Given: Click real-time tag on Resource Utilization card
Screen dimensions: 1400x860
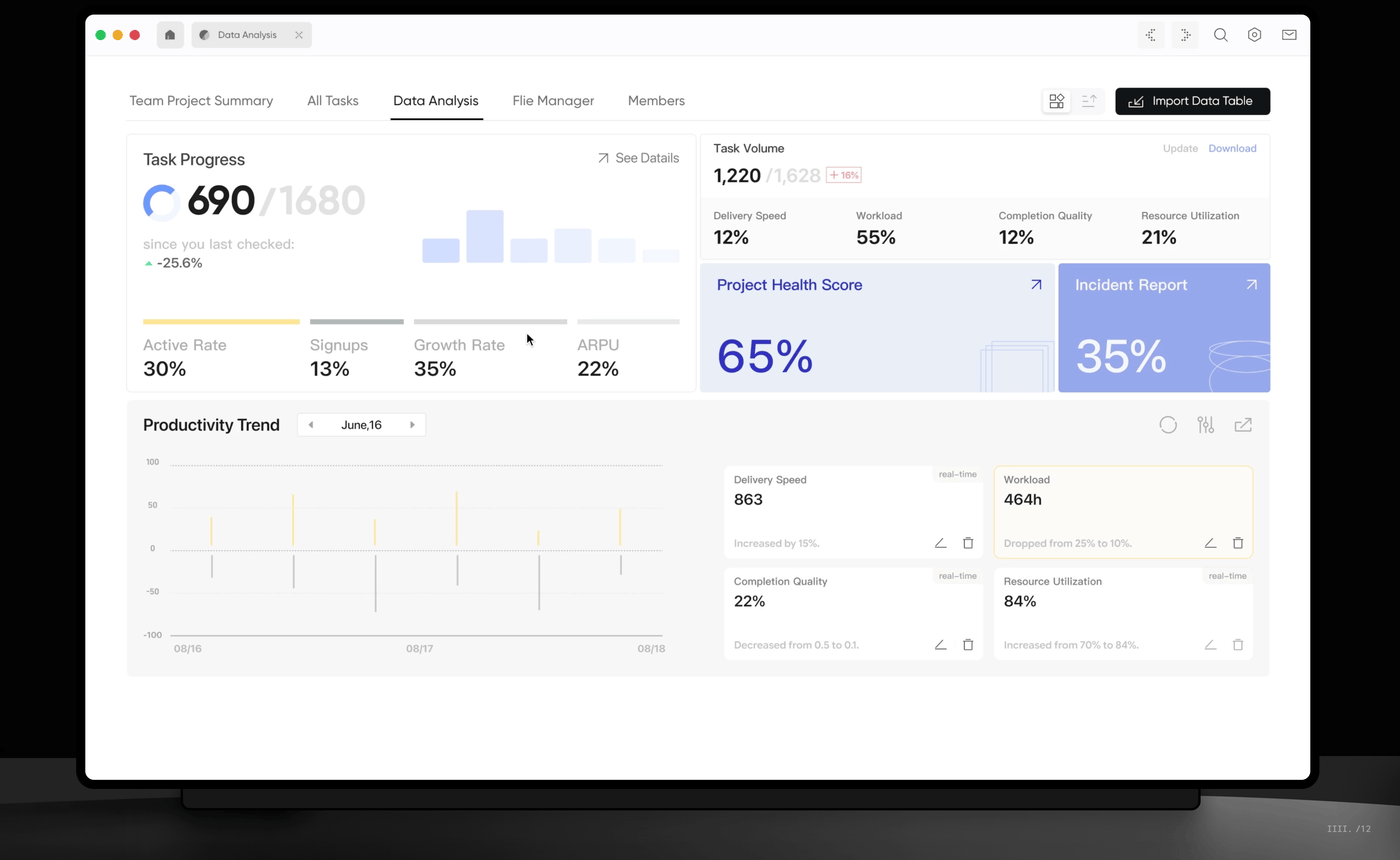Looking at the screenshot, I should 1227,576.
